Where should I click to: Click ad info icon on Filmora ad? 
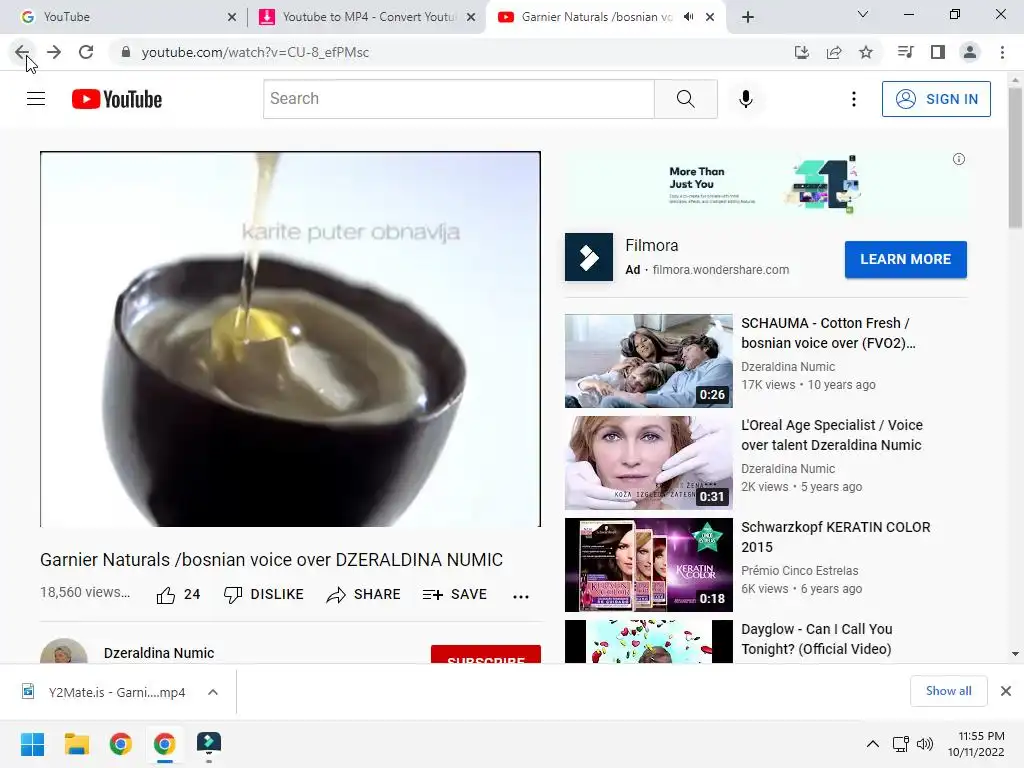point(959,159)
